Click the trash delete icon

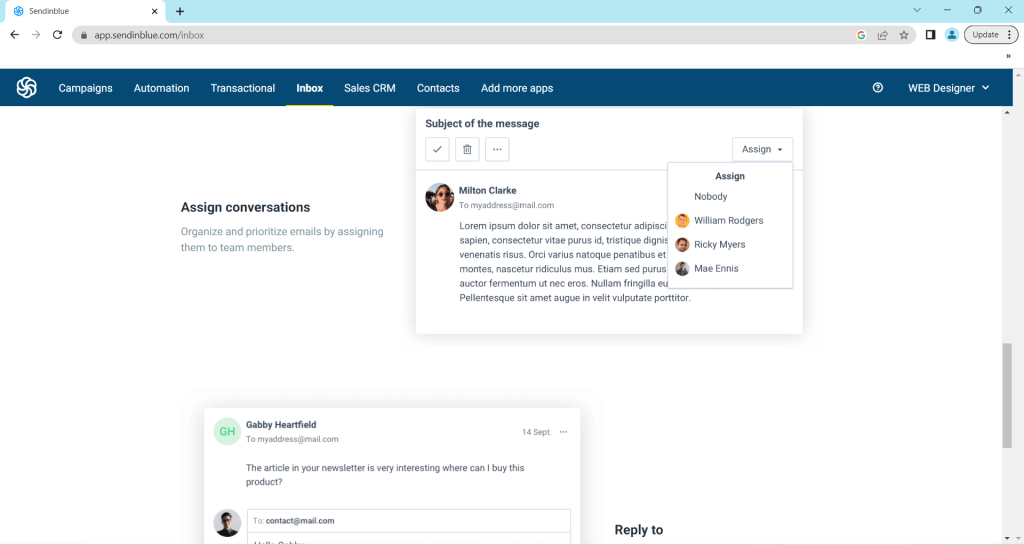[467, 149]
